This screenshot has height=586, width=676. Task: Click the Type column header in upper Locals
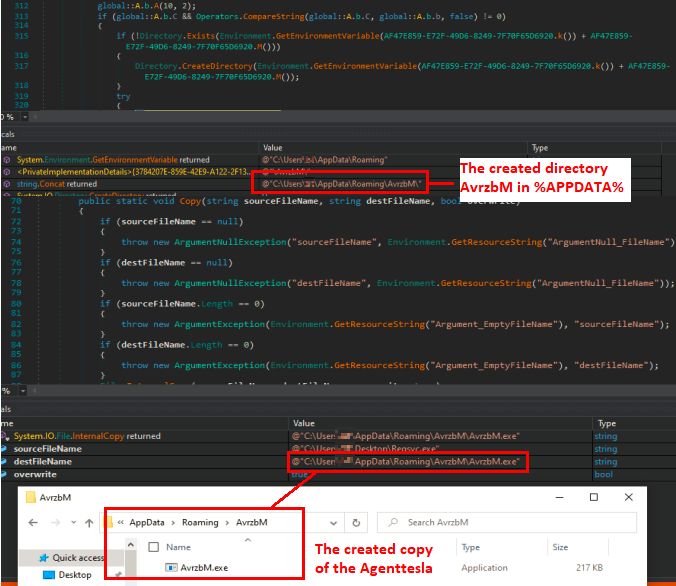(x=539, y=147)
